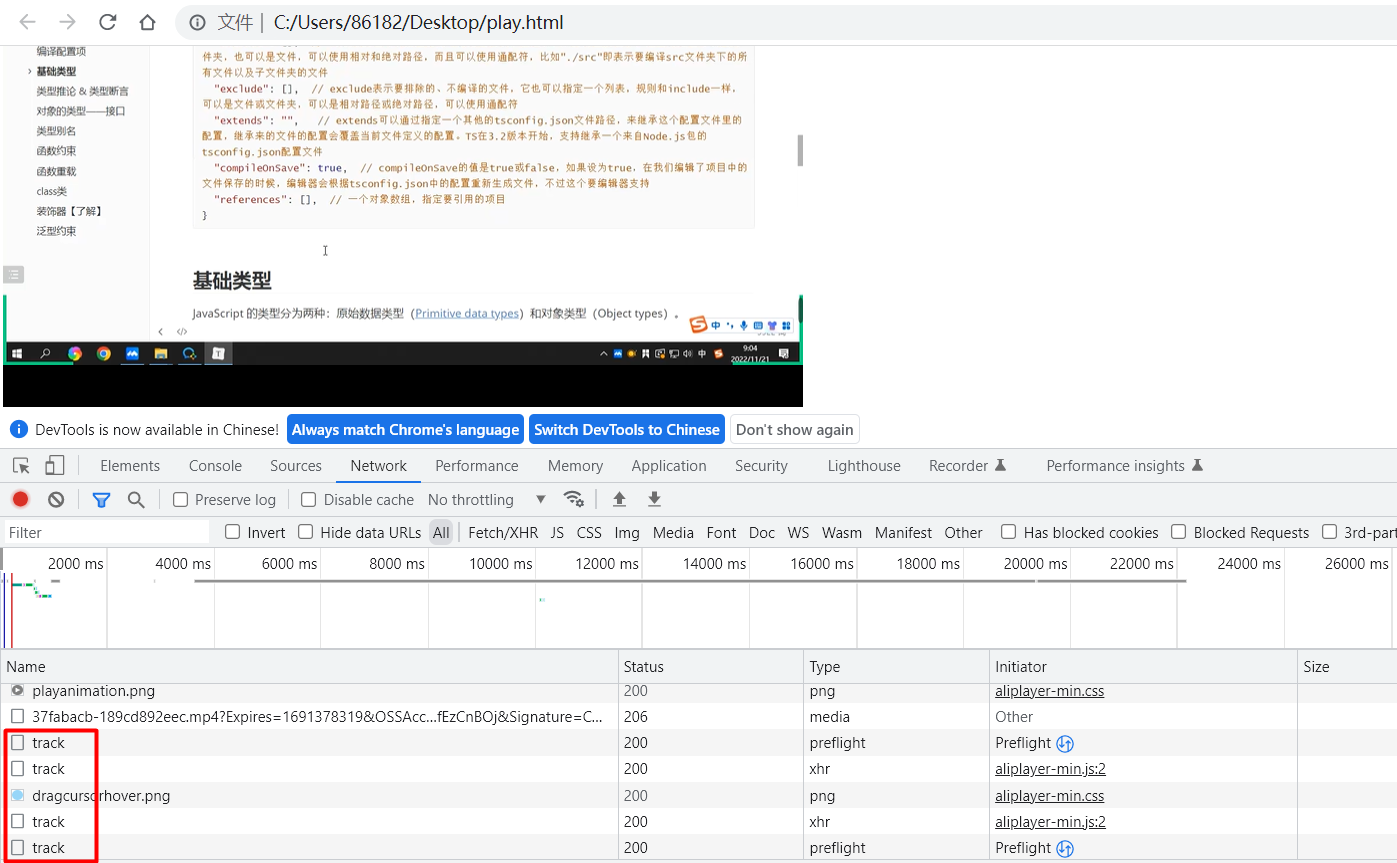The width and height of the screenshot is (1397, 863).
Task: Go back using the browser back arrow
Action: tap(28, 22)
